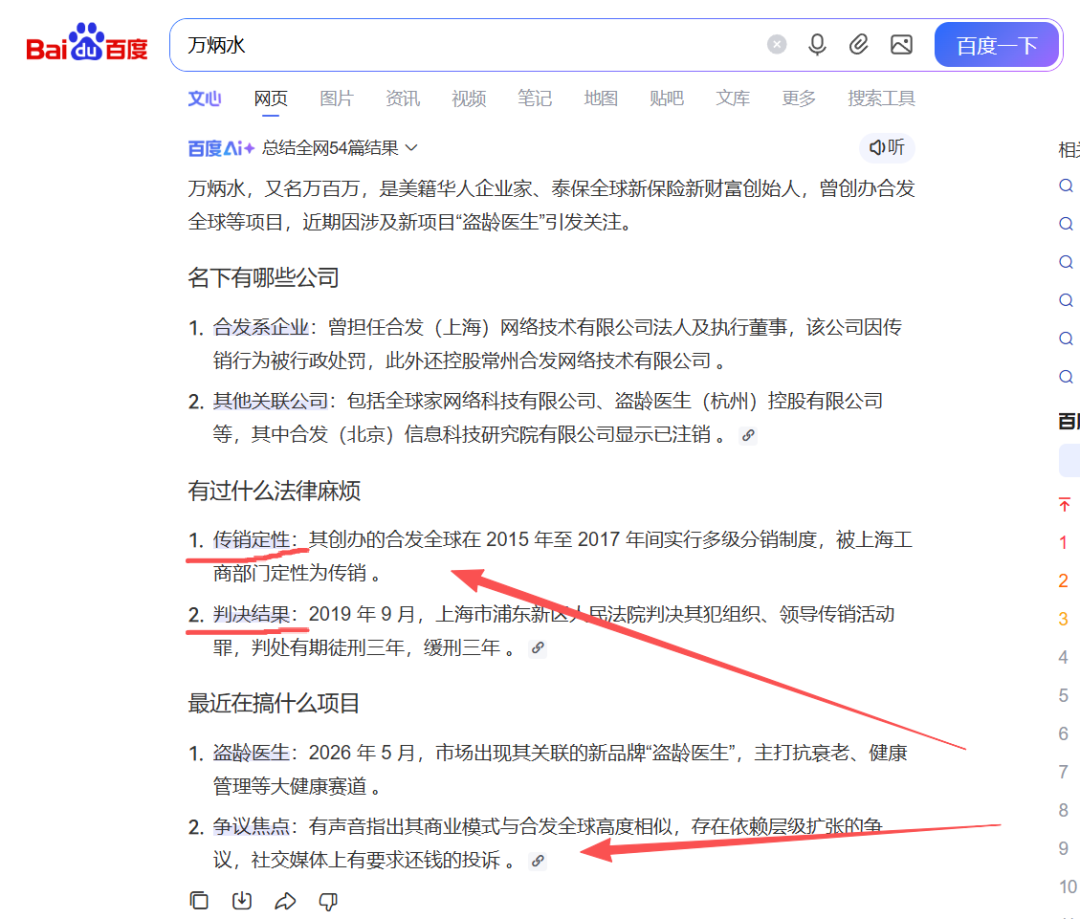The image size is (1080, 919).
Task: Open source link icon after 显示已注销
Action: point(748,435)
